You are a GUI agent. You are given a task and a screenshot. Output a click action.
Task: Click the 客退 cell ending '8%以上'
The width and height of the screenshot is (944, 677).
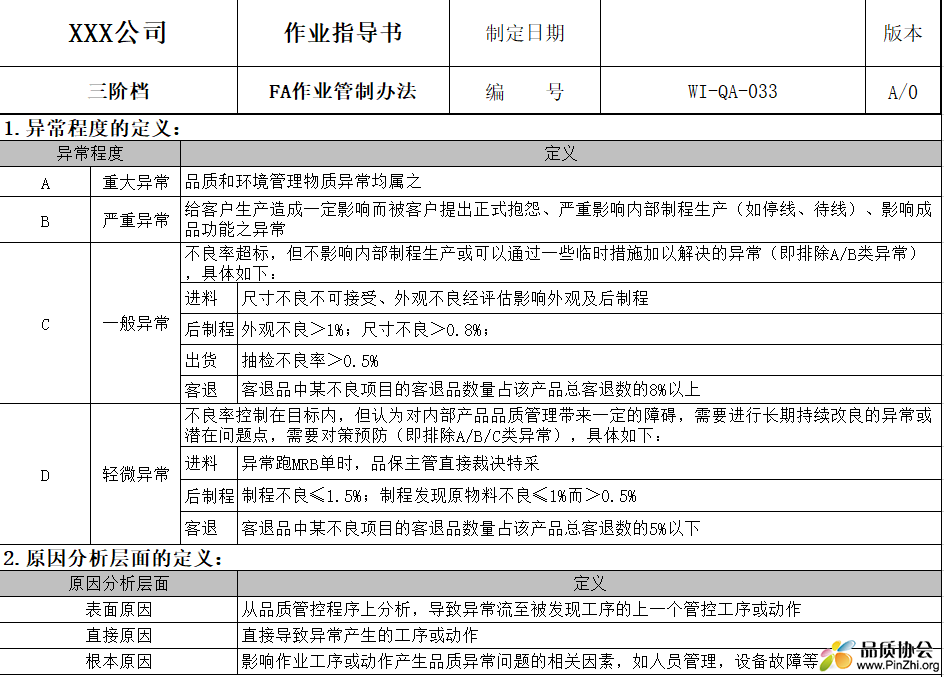coord(589,389)
